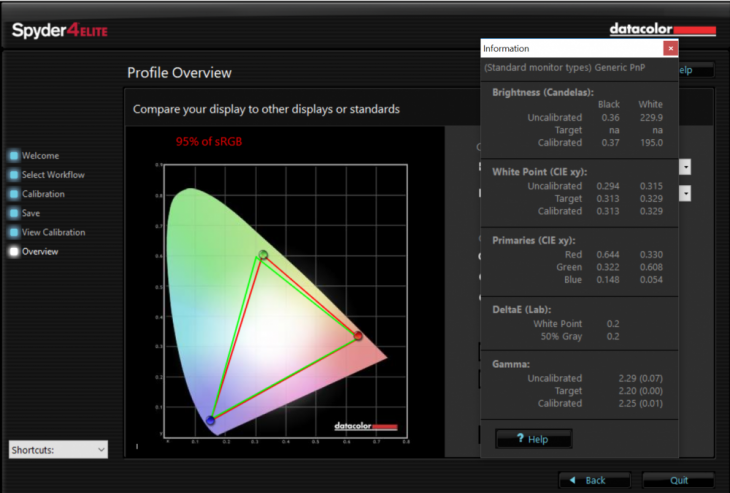Select the Overview step

40,251
